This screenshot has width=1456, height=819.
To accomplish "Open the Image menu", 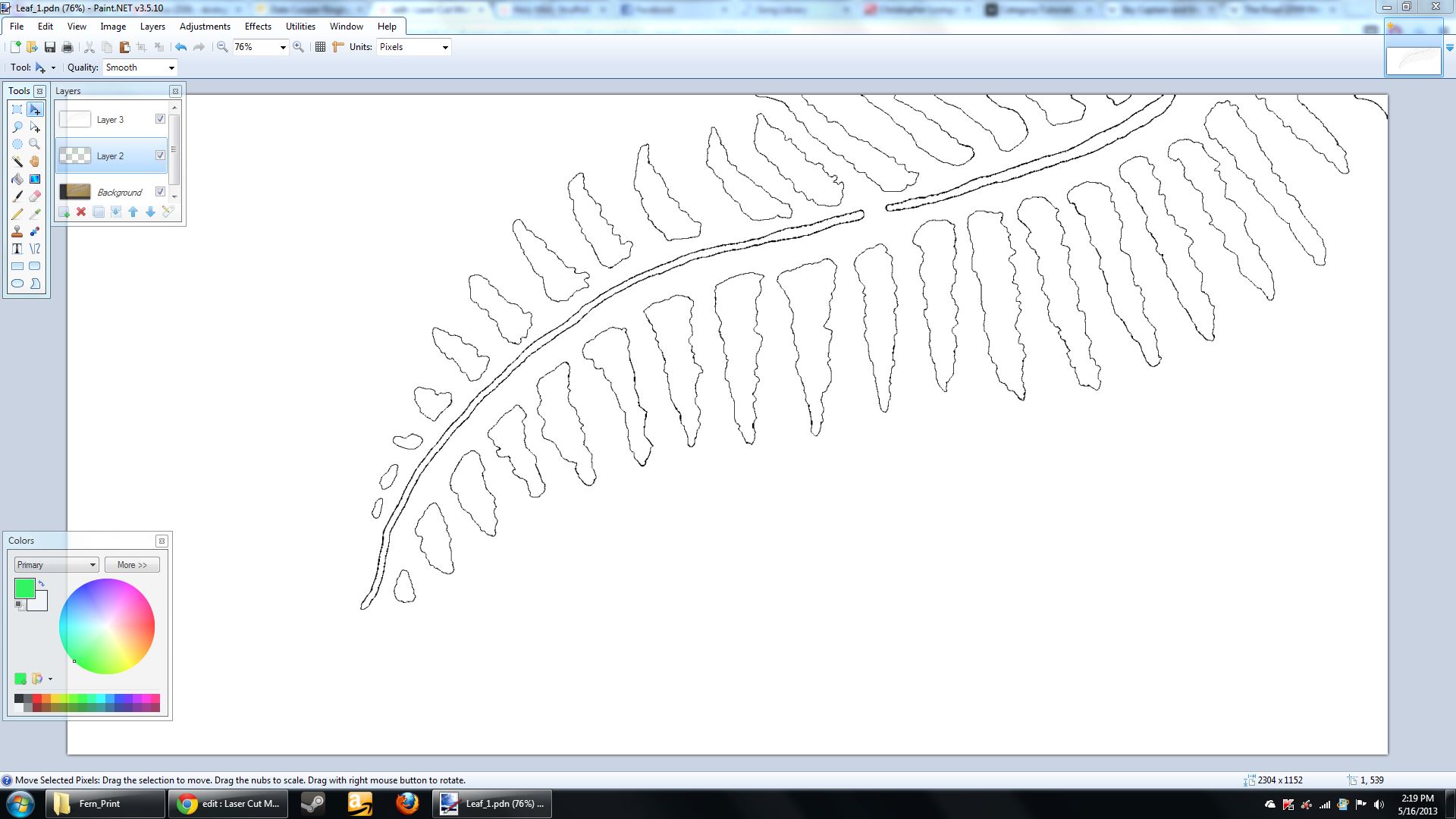I will click(x=113, y=27).
